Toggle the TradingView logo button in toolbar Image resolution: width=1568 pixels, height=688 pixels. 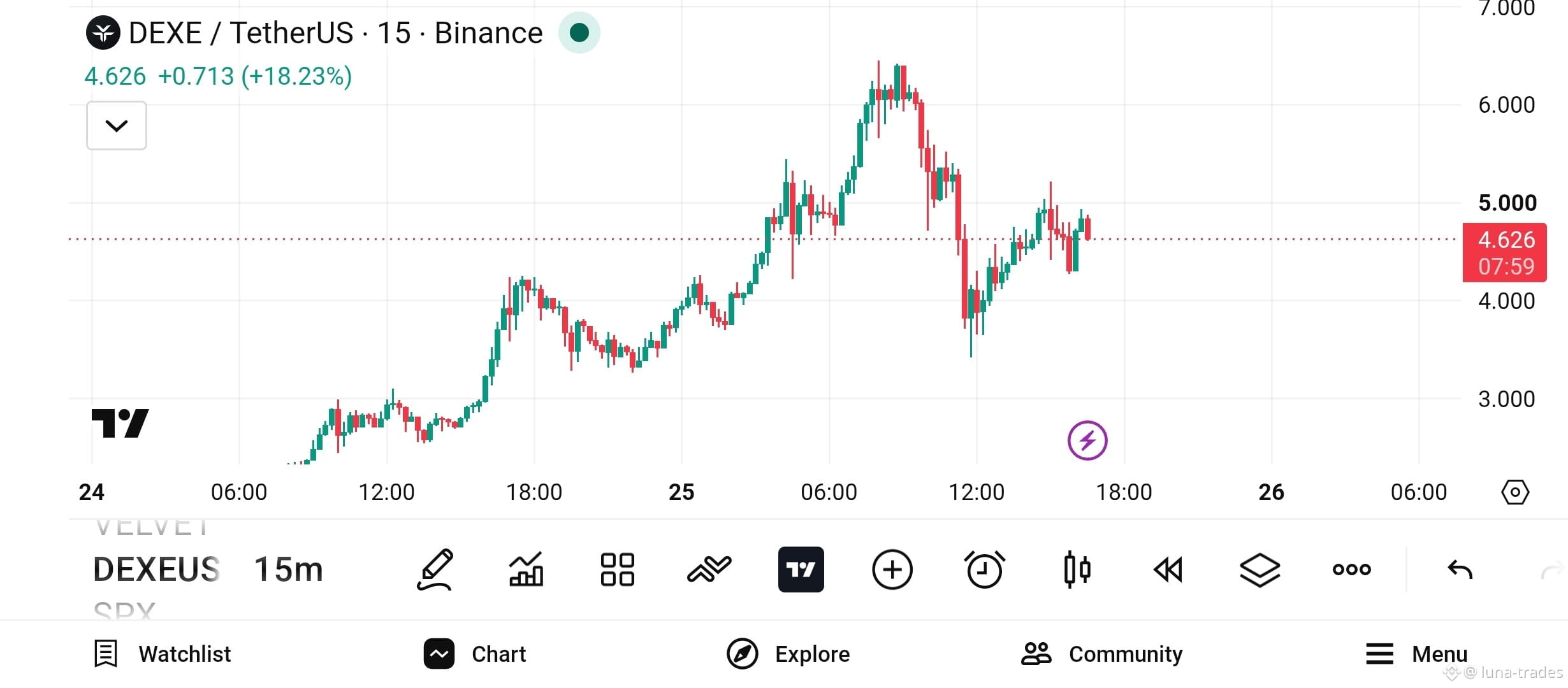click(801, 570)
